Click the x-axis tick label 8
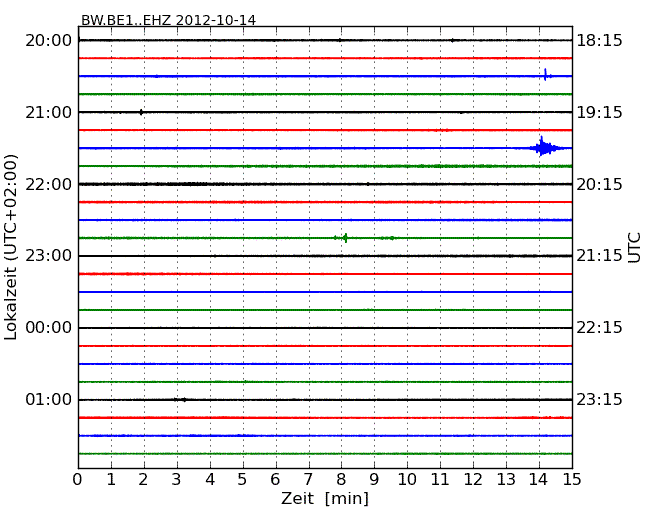 [x=341, y=480]
